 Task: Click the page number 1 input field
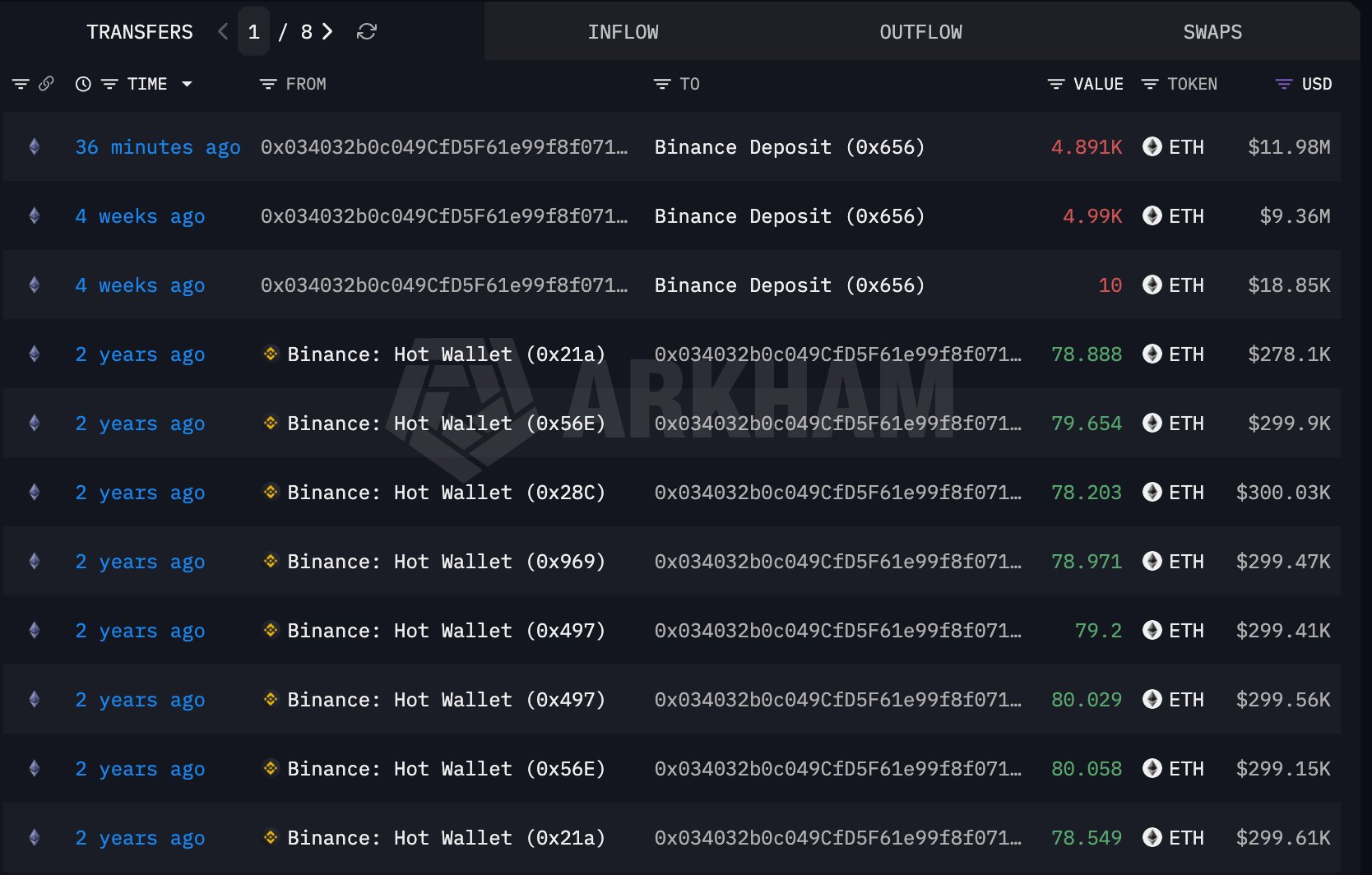(253, 31)
